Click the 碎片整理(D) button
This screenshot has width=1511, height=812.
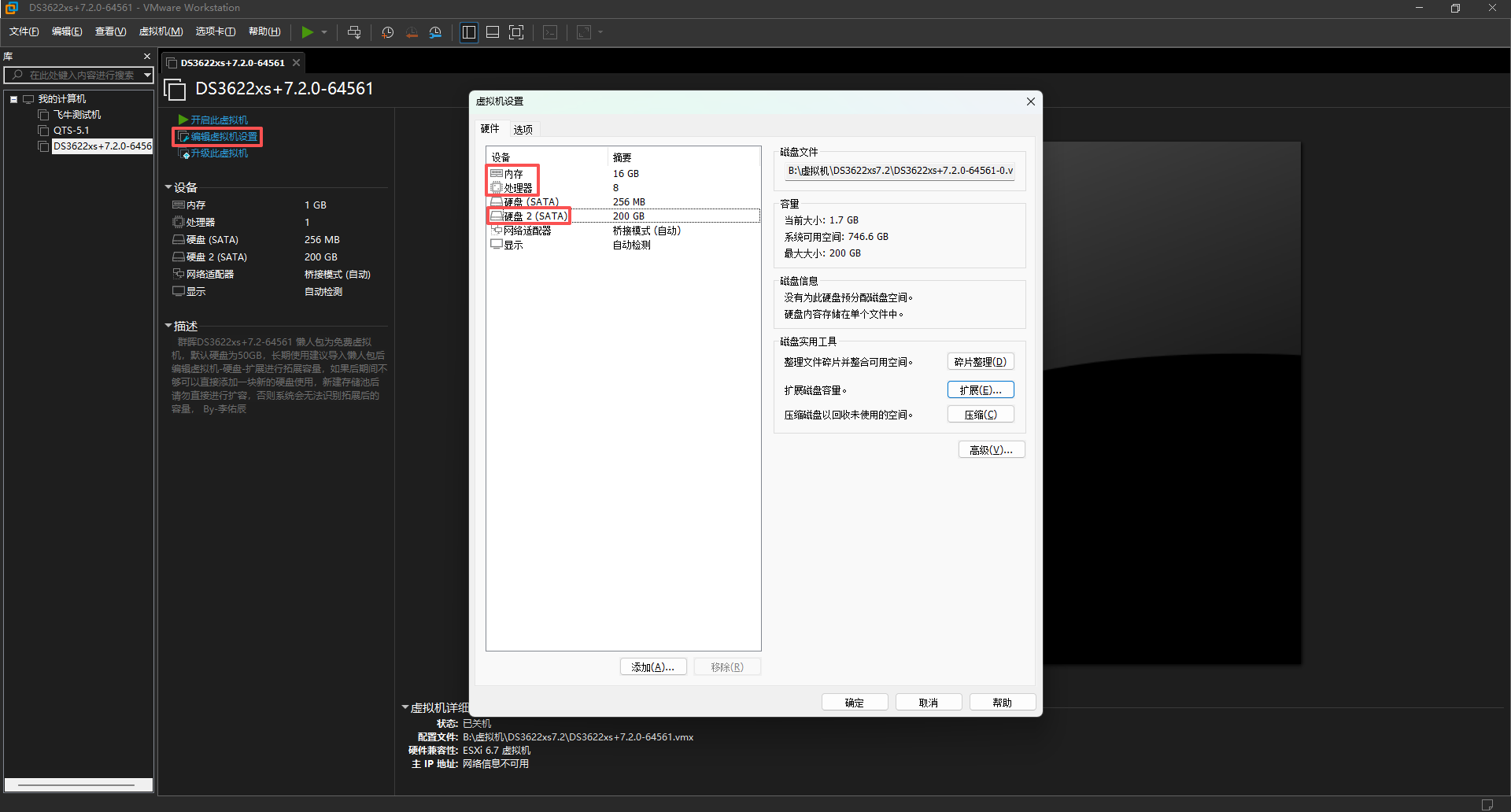pos(980,362)
